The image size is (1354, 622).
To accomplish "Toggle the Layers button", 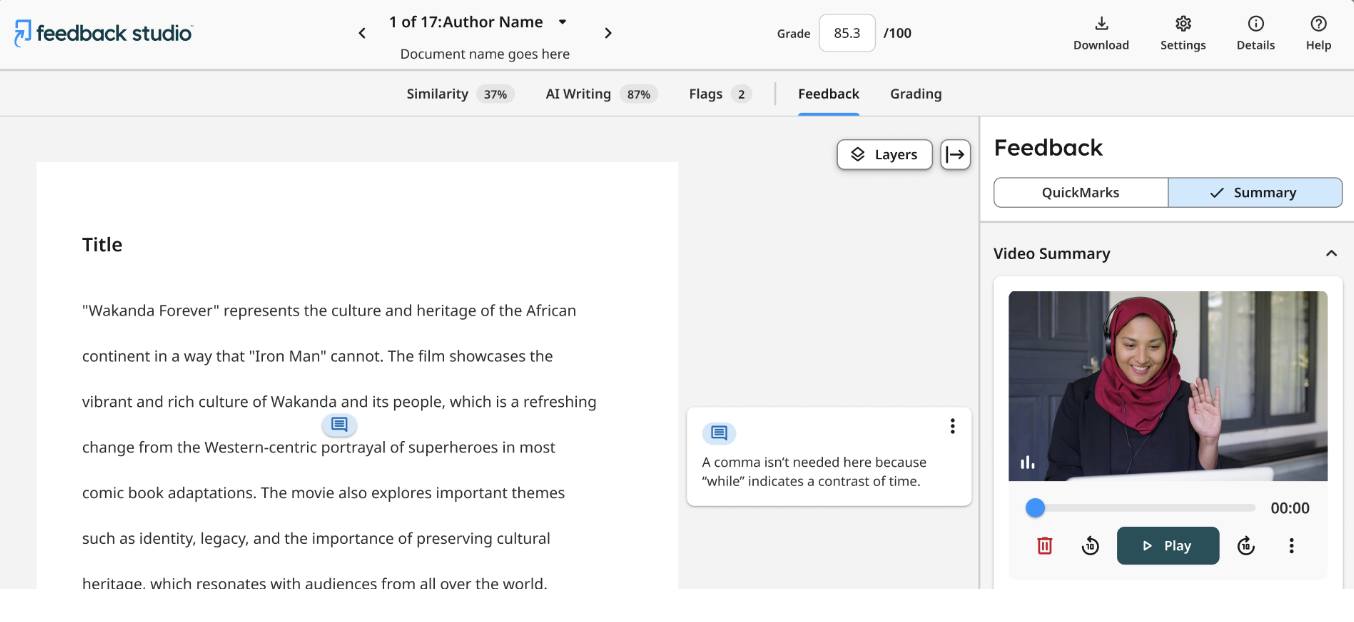I will click(x=884, y=155).
